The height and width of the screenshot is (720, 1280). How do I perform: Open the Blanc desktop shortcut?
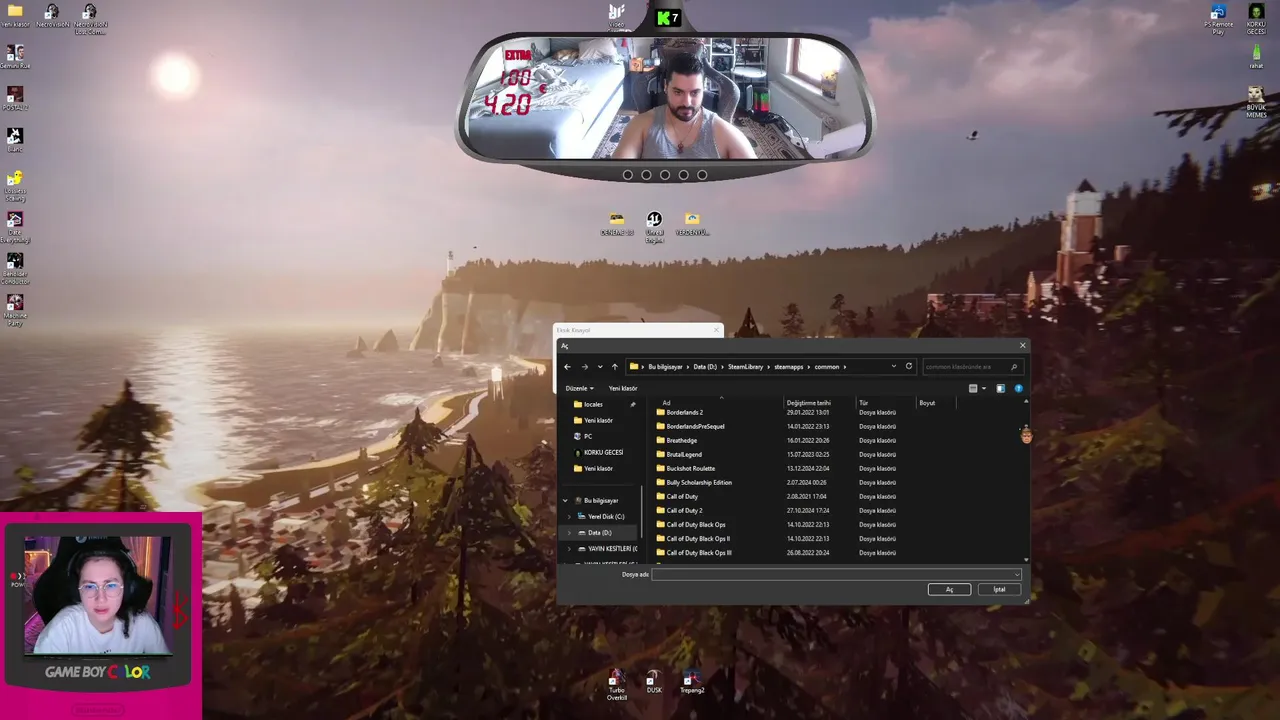pos(15,138)
